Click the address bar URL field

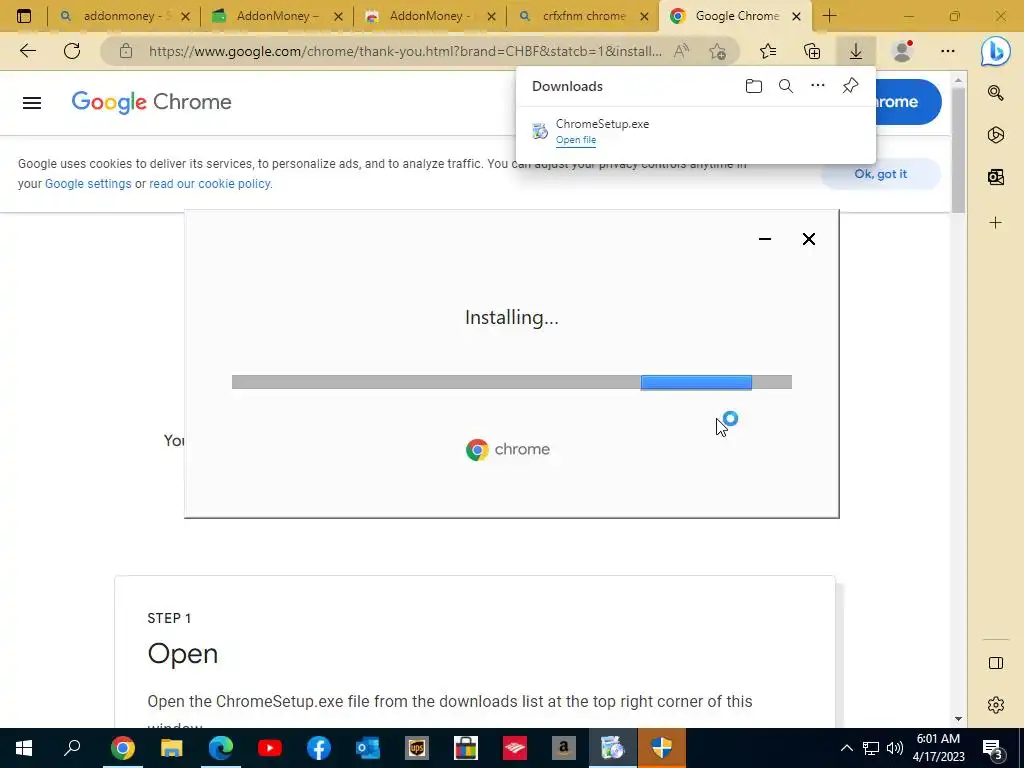[x=405, y=51]
